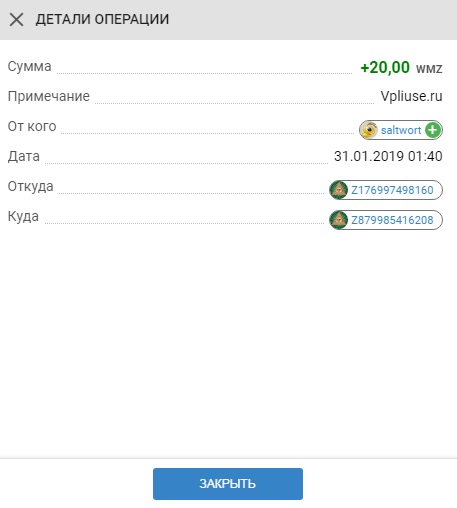Click wallet icon beside Z879985416208

pyautogui.click(x=339, y=220)
